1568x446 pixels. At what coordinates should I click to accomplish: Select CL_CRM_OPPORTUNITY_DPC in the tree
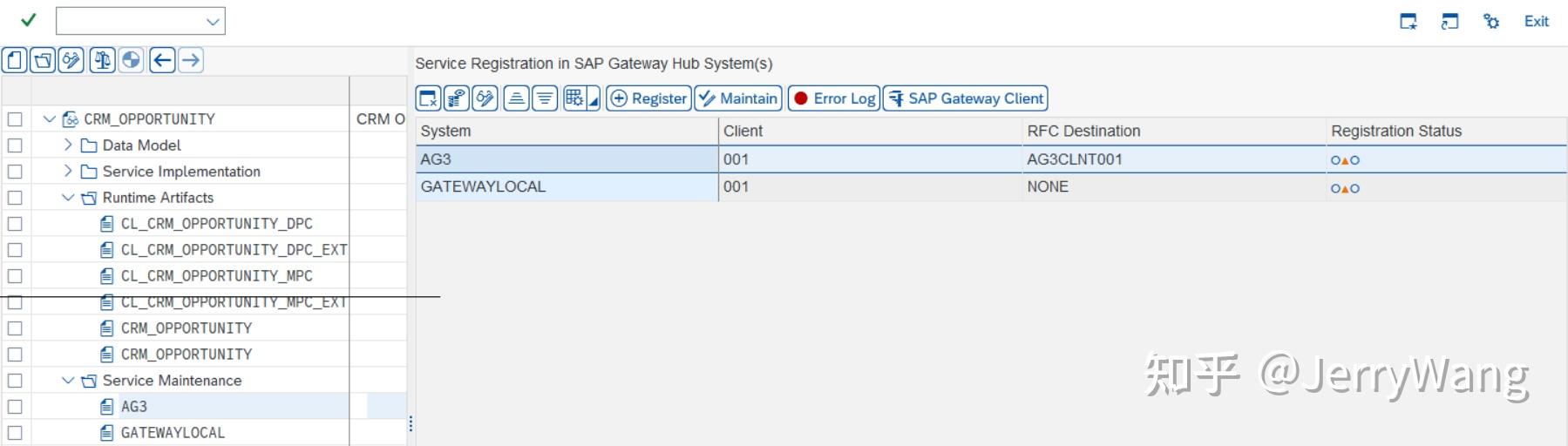pyautogui.click(x=216, y=224)
